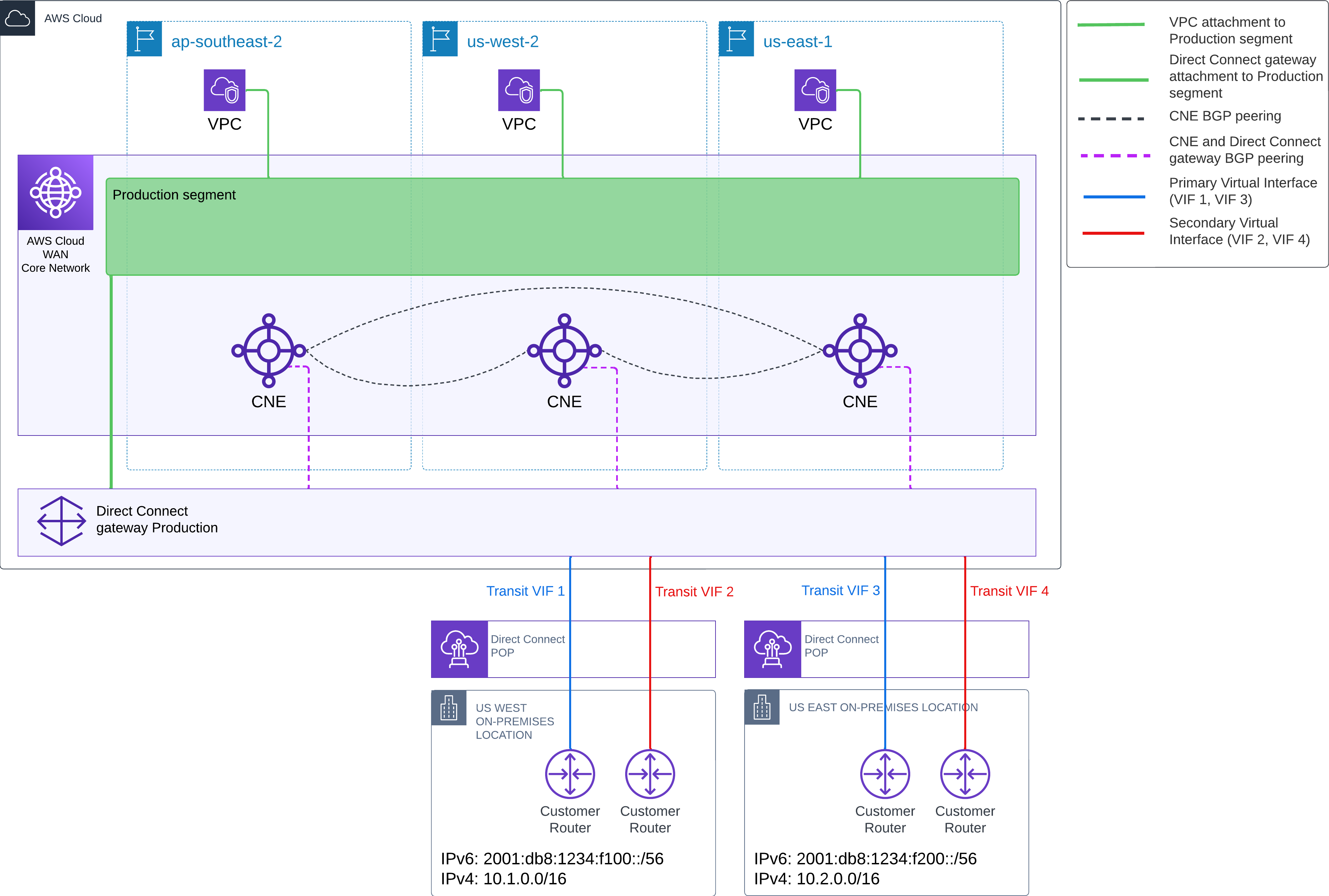Select the VPC icon in us-west-2
Screen dimensions: 1329x896
coord(519,90)
